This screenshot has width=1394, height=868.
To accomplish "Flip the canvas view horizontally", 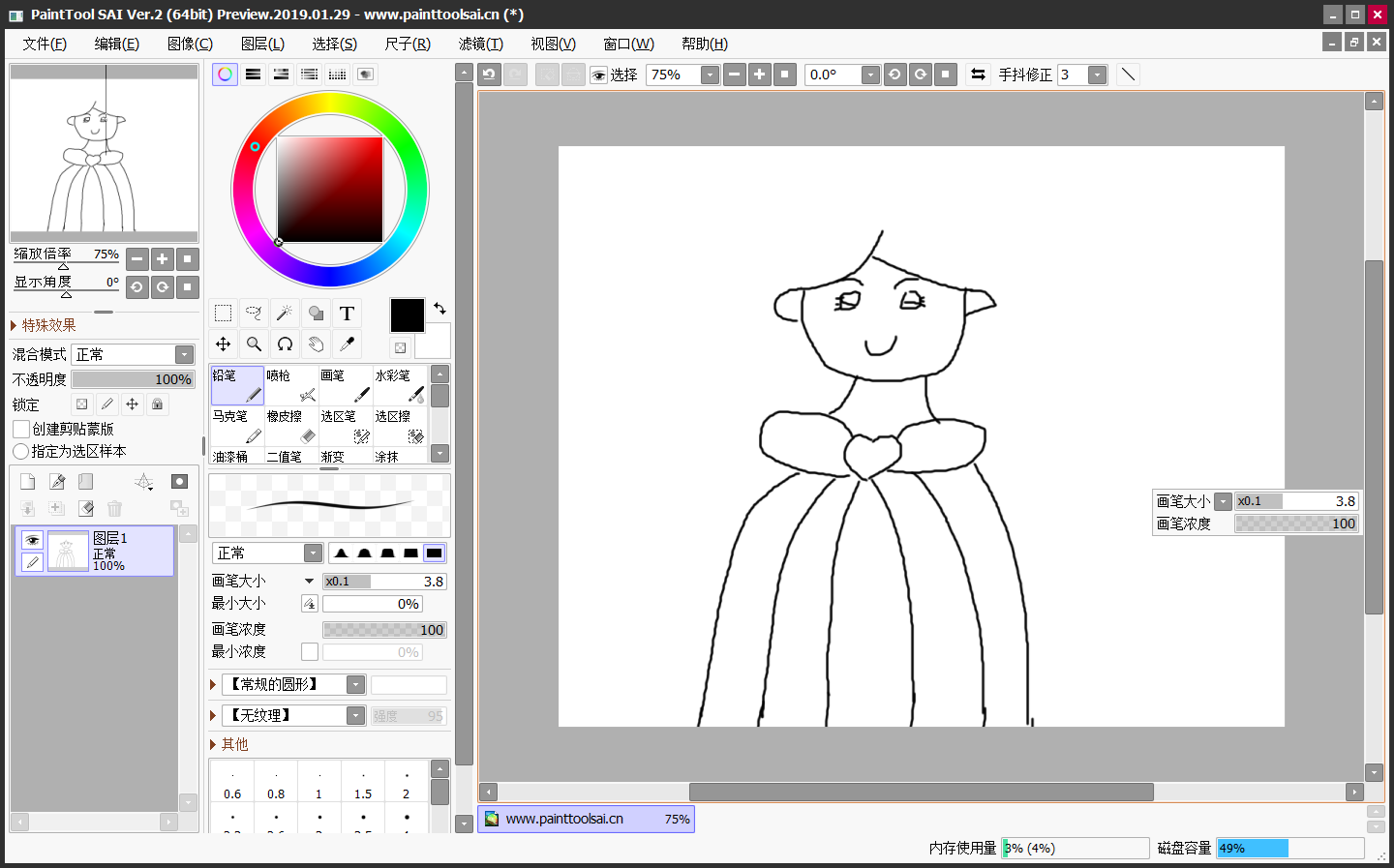I will tap(978, 75).
